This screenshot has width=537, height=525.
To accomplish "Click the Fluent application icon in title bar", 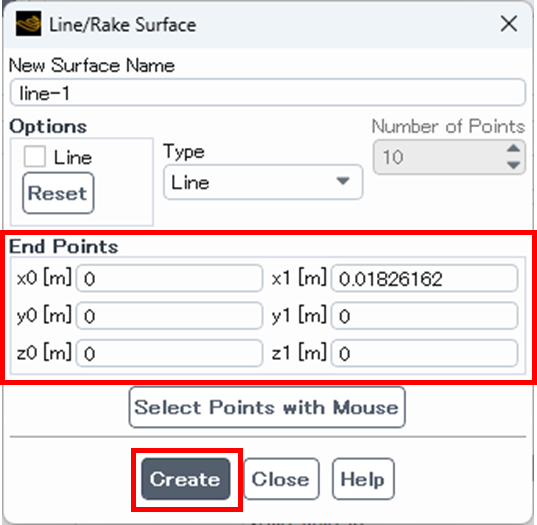I will tap(28, 24).
